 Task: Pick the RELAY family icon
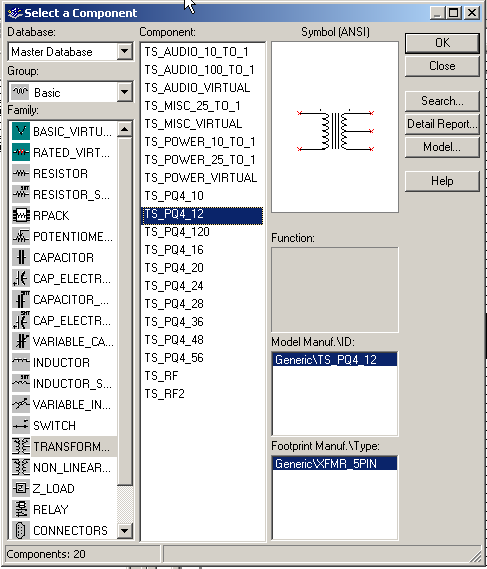[x=21, y=509]
